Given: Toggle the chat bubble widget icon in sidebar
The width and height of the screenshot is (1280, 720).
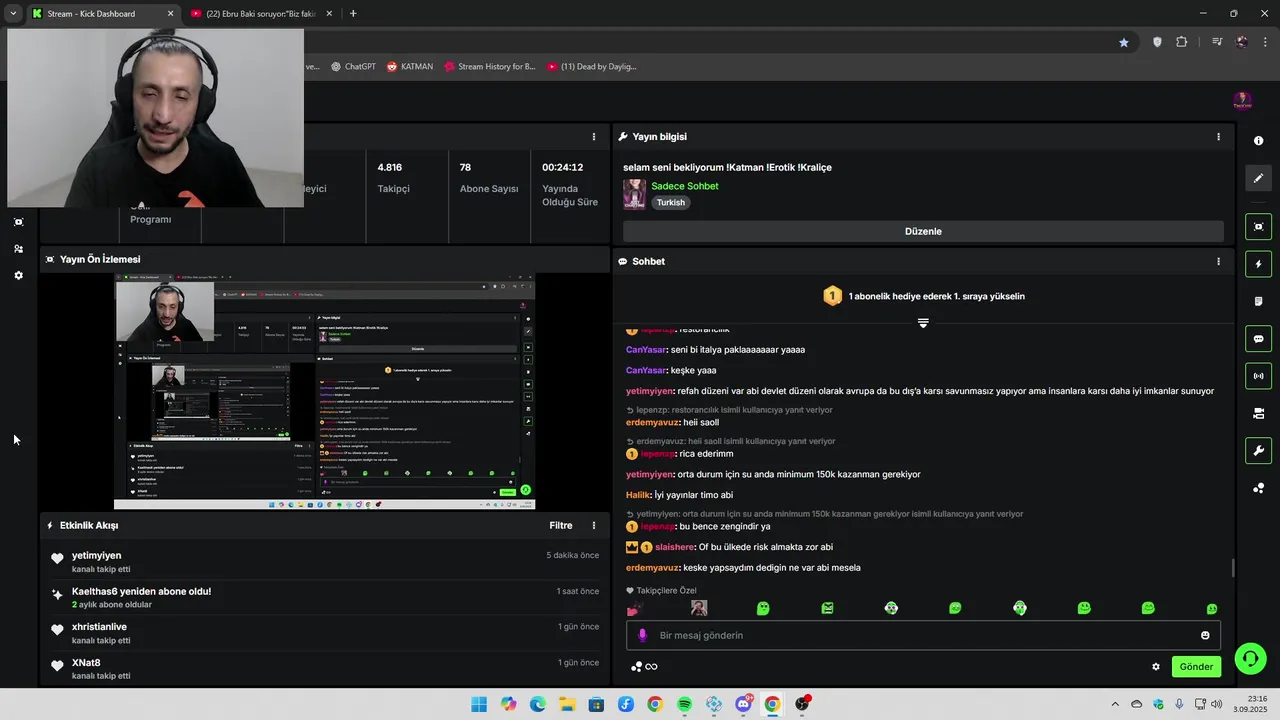Looking at the screenshot, I should pyautogui.click(x=1258, y=339).
